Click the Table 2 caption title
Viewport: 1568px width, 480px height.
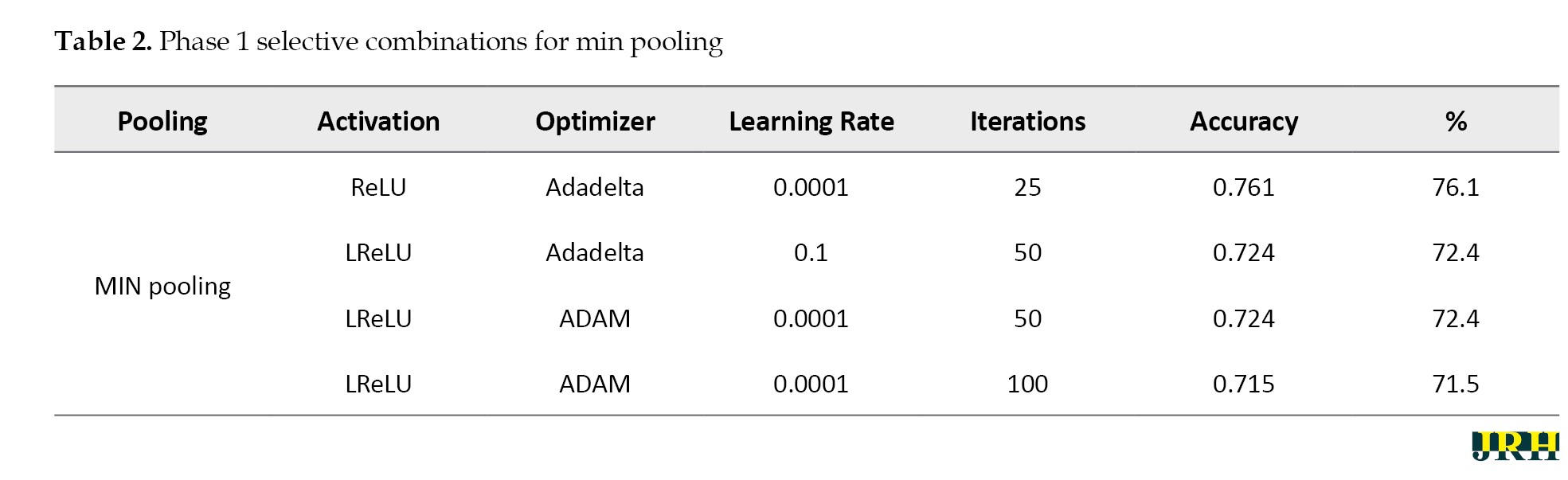coord(388,41)
